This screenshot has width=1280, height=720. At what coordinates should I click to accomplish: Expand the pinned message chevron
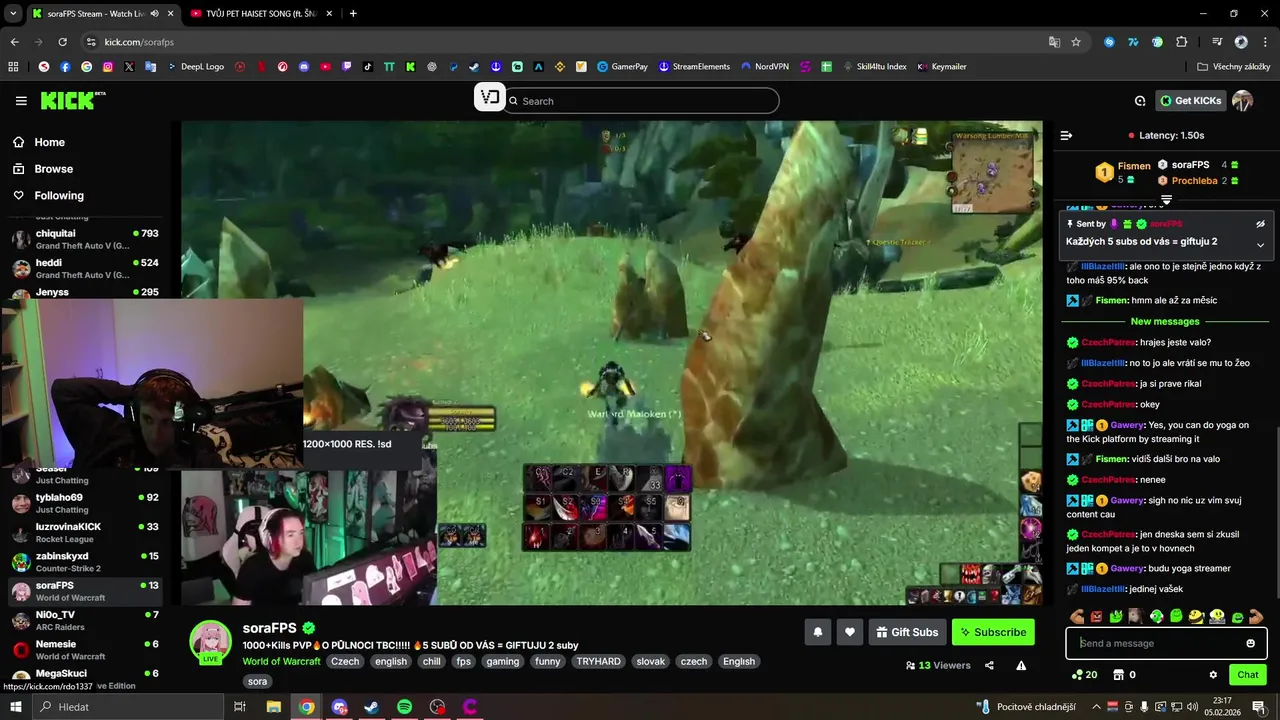(1260, 244)
